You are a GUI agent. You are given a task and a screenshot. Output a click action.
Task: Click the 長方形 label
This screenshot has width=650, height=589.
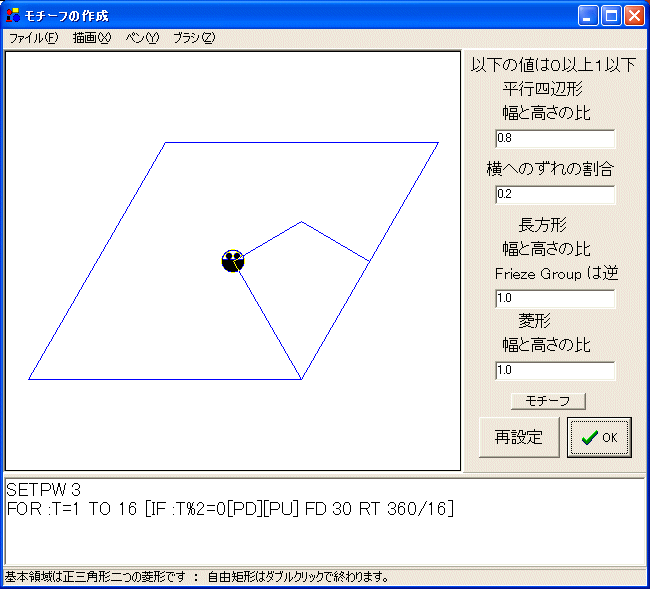pyautogui.click(x=543, y=225)
